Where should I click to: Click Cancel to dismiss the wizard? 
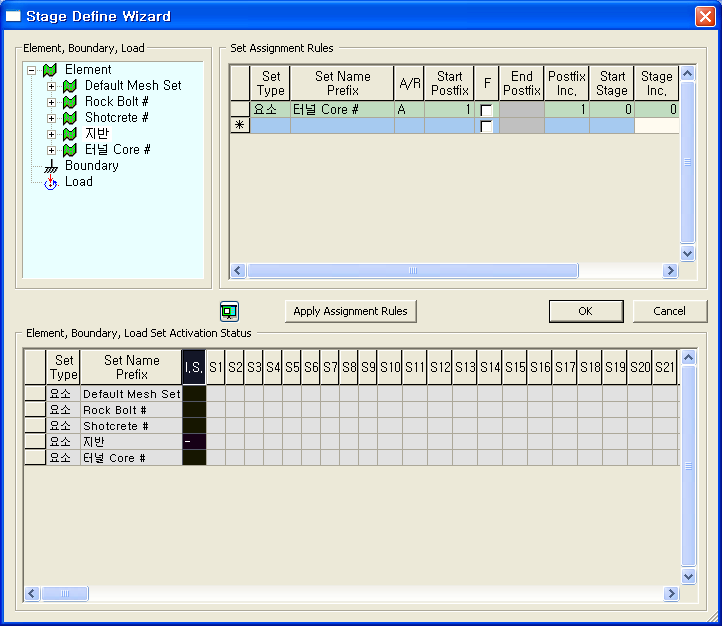[x=669, y=311]
